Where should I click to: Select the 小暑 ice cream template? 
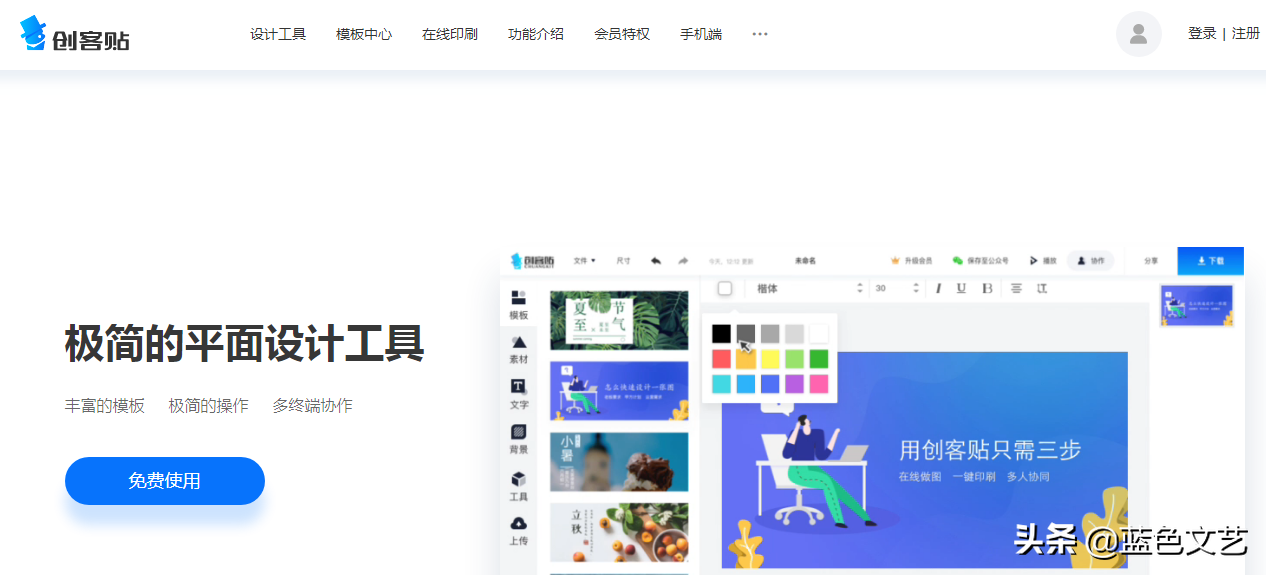(619, 462)
